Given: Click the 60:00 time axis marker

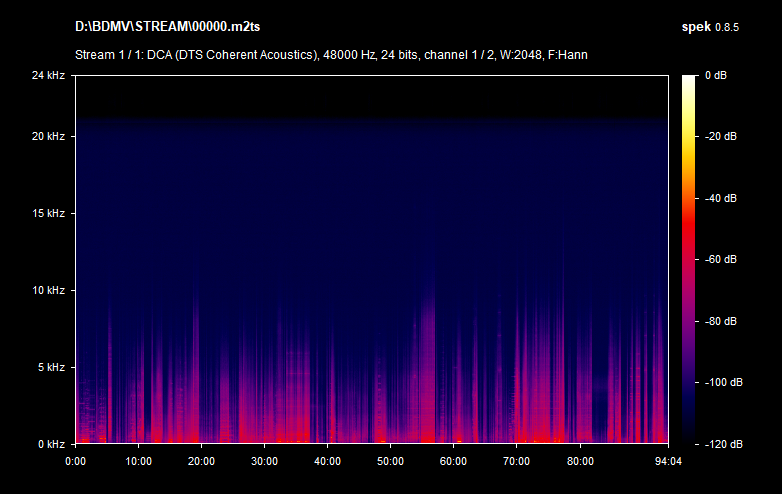Looking at the screenshot, I should [x=453, y=461].
